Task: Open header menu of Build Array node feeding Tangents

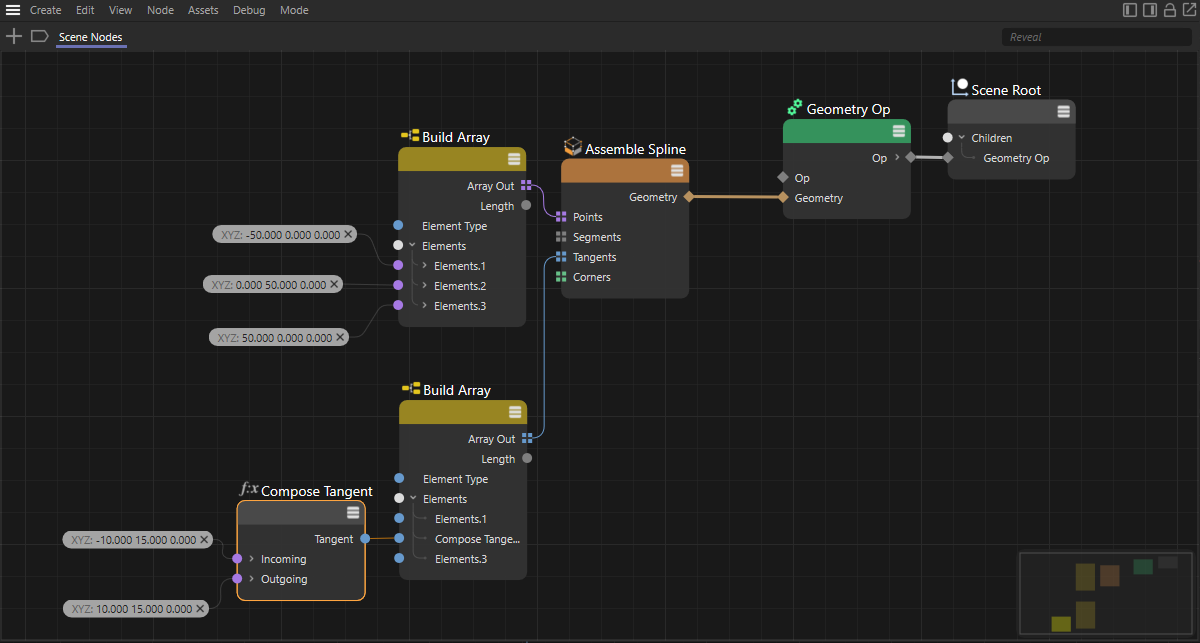Action: click(x=515, y=412)
